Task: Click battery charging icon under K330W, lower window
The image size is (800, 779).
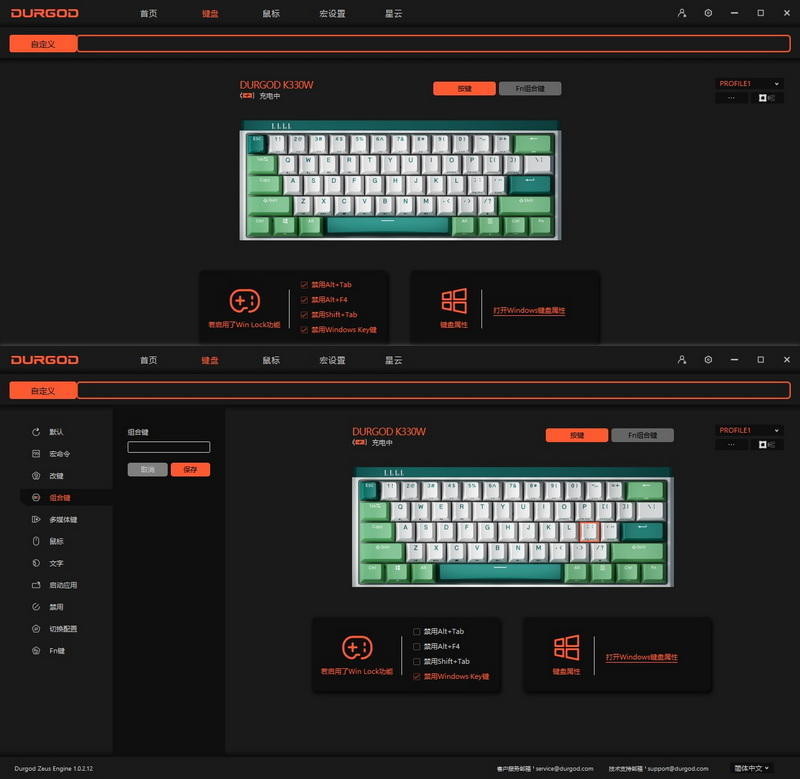Action: coord(360,442)
